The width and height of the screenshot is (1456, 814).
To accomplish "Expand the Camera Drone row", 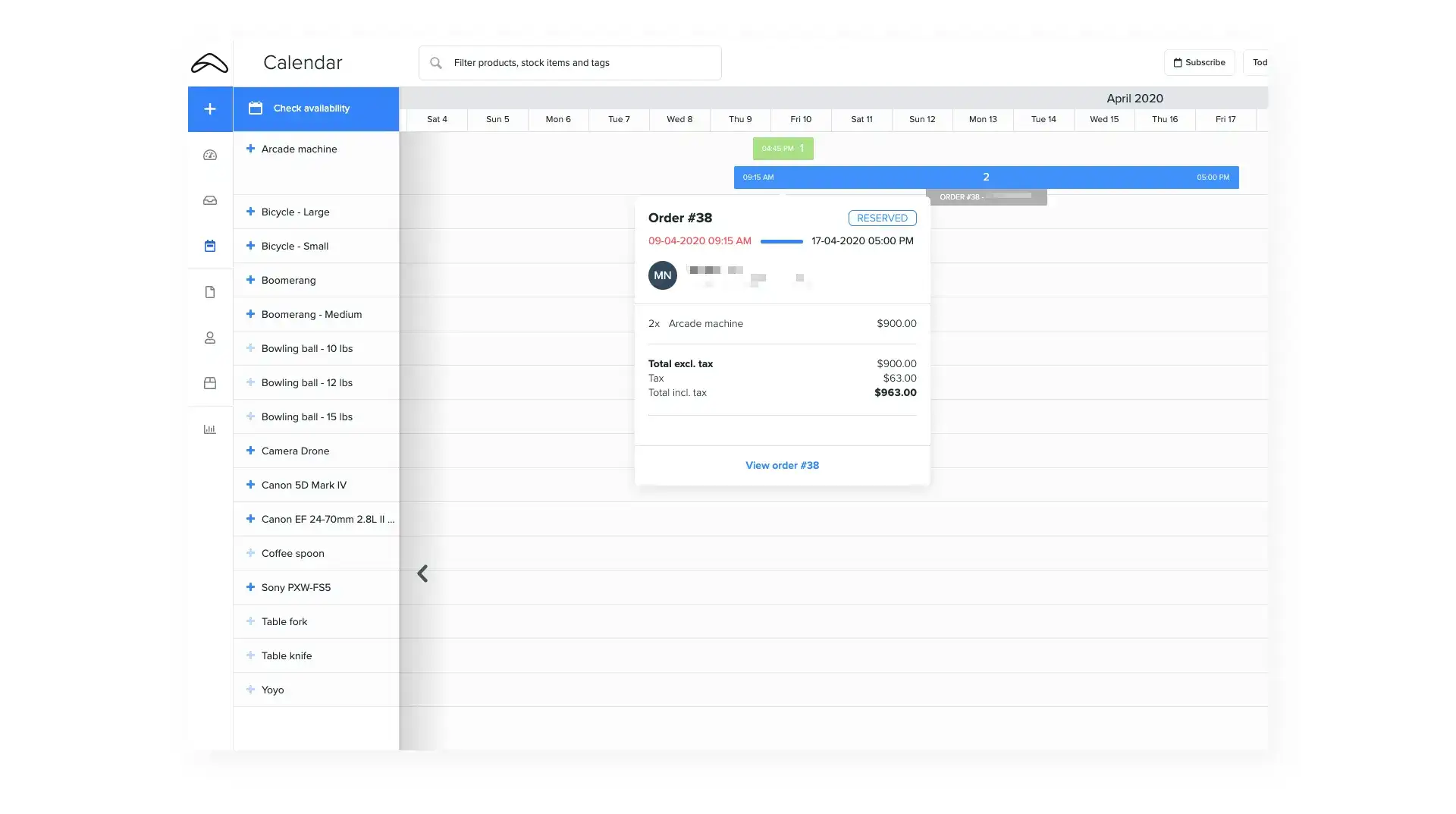I will coord(250,451).
